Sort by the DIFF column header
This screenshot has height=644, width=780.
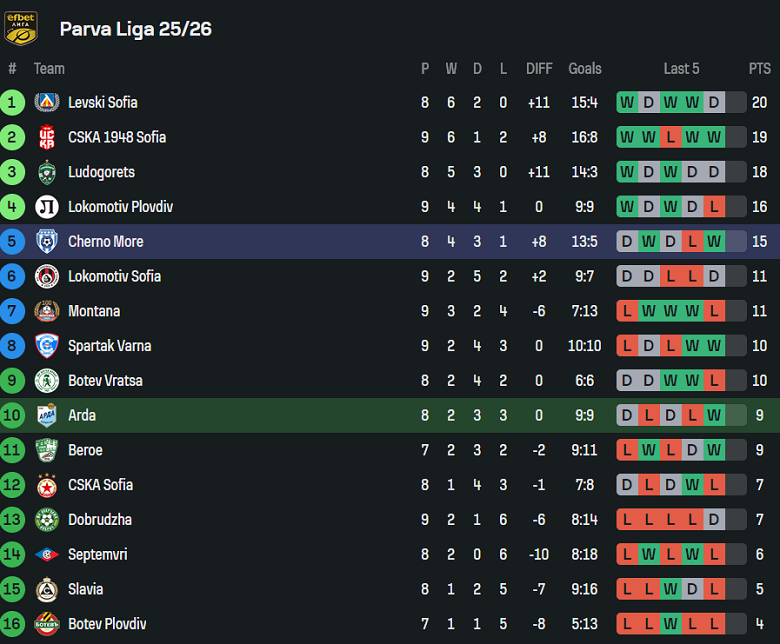click(x=539, y=68)
